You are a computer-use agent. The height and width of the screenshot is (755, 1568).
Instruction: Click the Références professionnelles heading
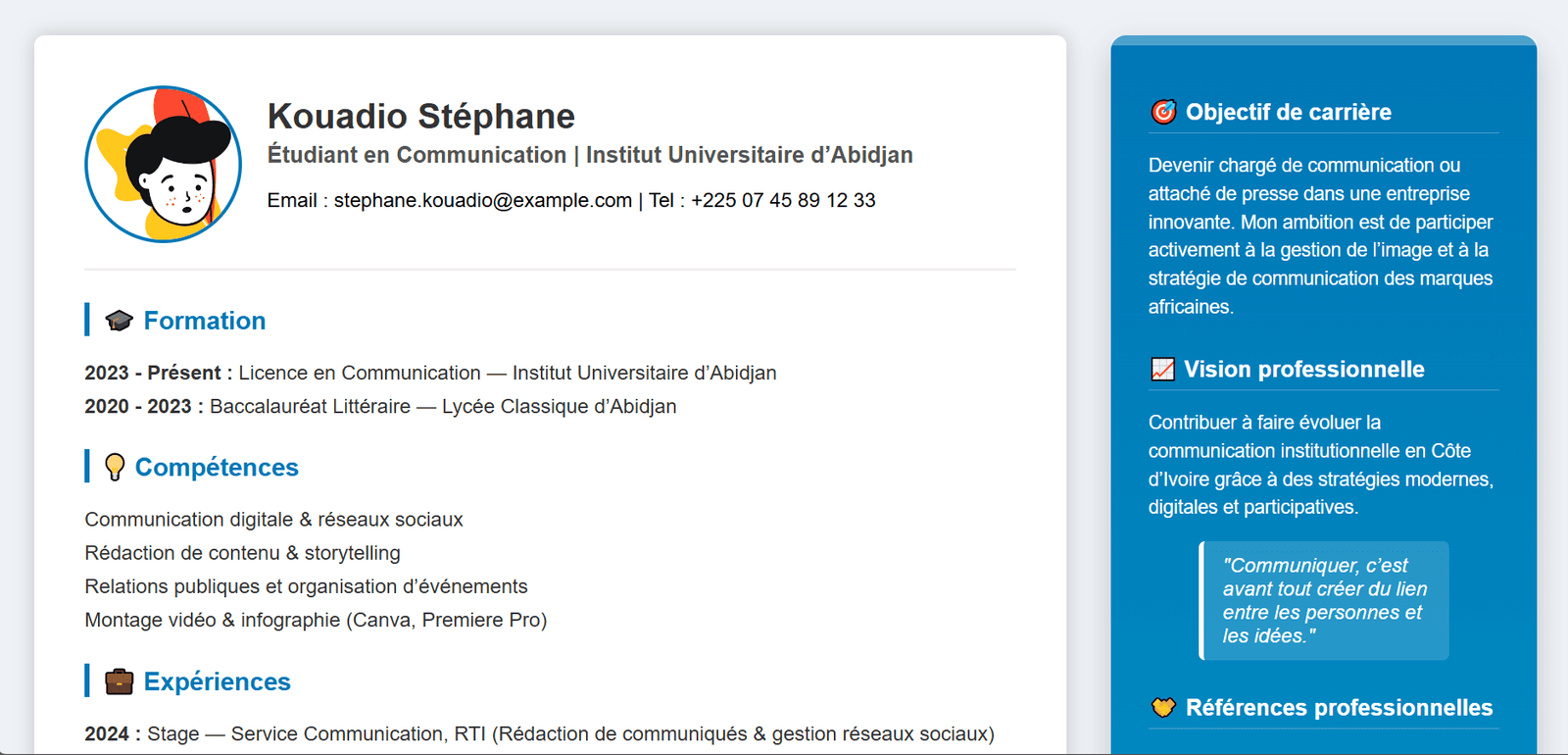1339,708
